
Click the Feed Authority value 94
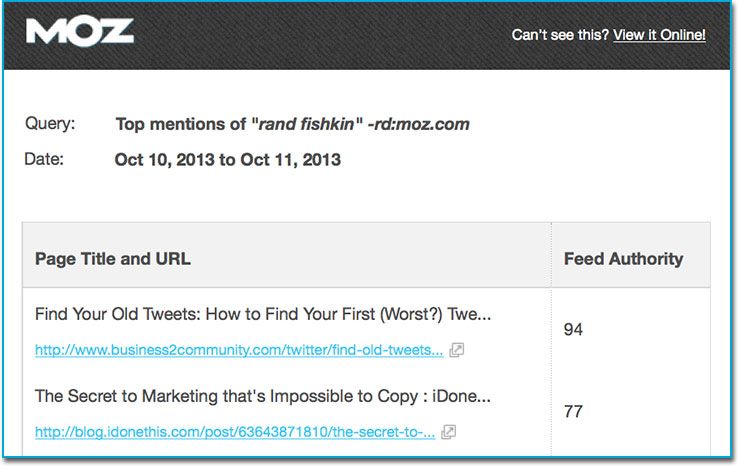(573, 329)
